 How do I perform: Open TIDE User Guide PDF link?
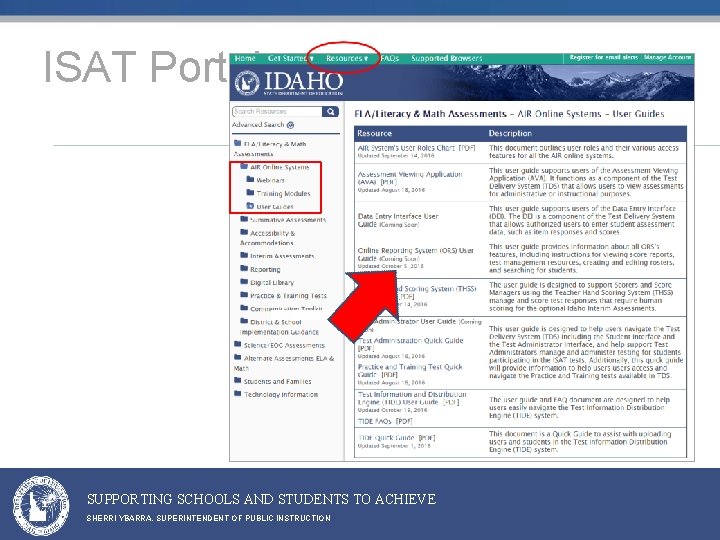tap(412, 398)
